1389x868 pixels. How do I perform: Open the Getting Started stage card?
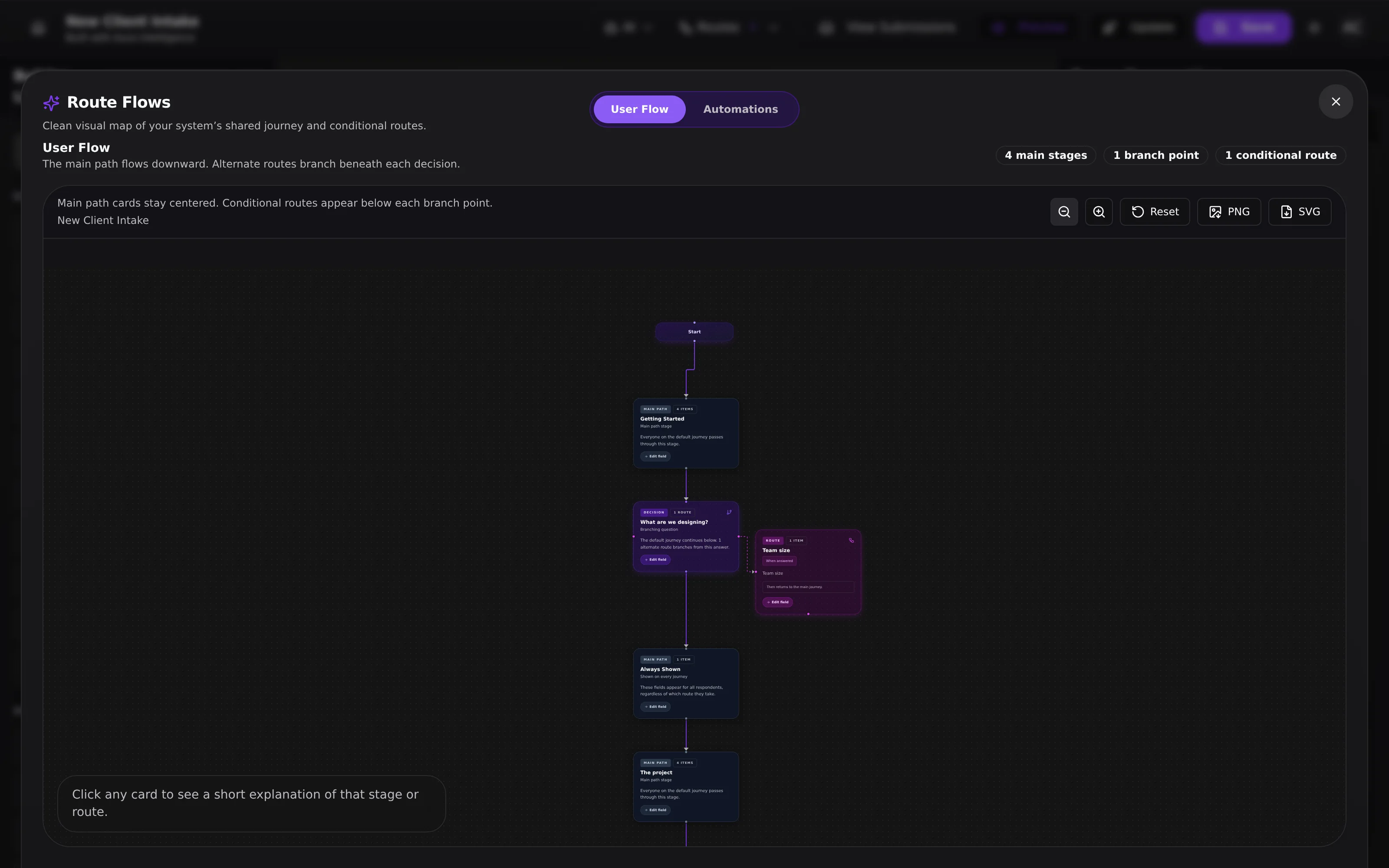685,433
